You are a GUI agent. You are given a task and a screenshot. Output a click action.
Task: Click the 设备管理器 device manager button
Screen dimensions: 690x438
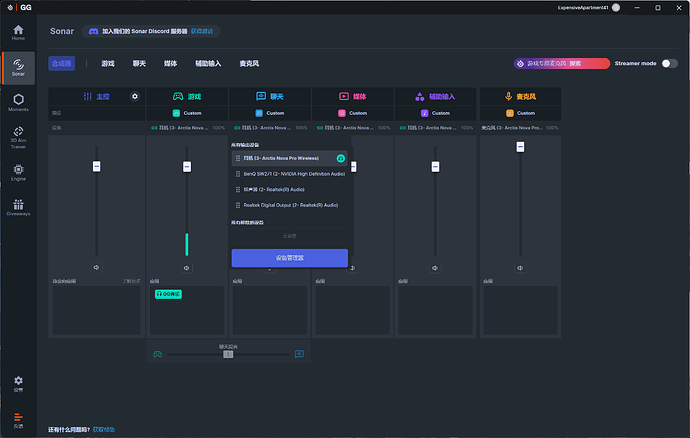(x=289, y=257)
